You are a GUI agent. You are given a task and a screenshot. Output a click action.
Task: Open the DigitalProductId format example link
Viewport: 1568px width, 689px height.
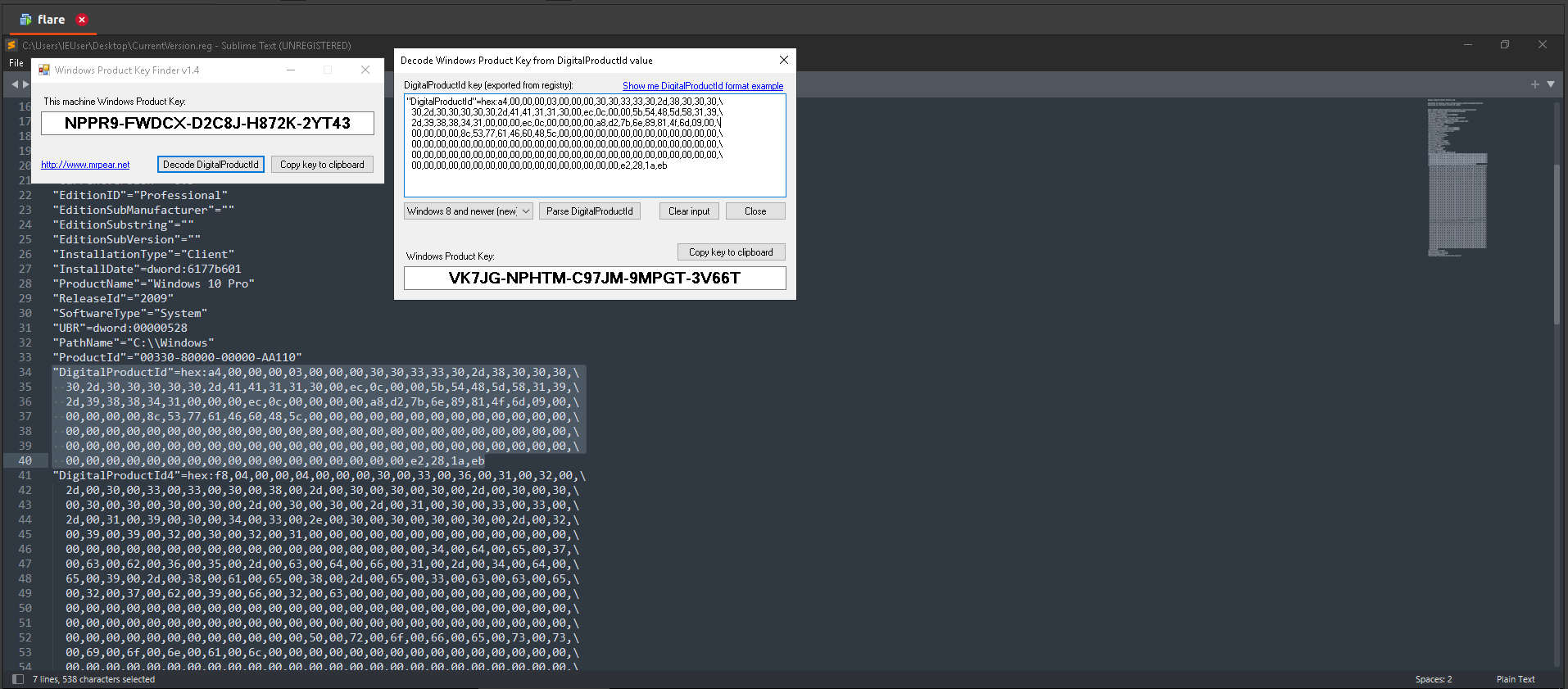pos(703,86)
